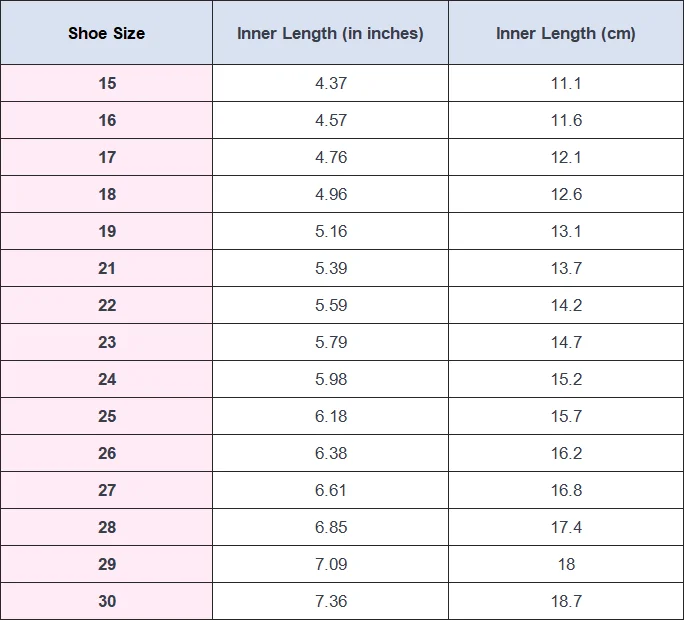This screenshot has height=620, width=684.
Task: Click the 6.18 inches value
Action: [331, 416]
